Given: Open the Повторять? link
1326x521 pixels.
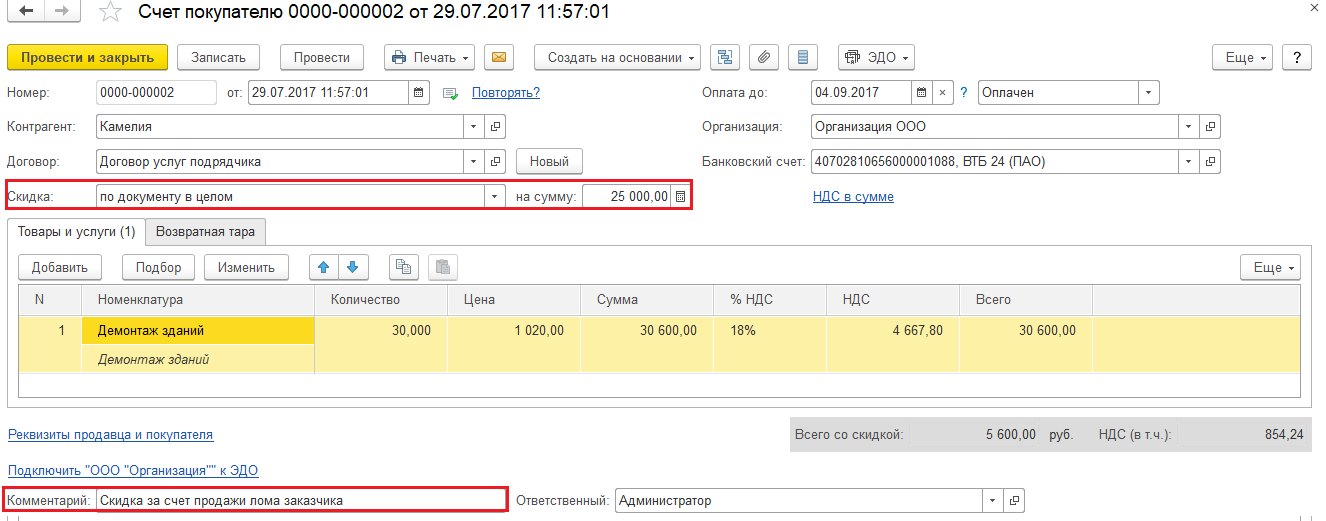Looking at the screenshot, I should coord(506,93).
